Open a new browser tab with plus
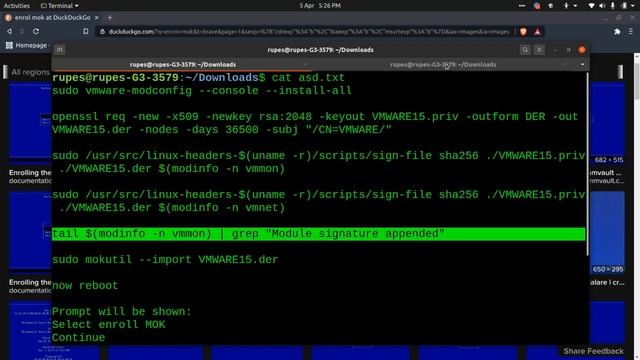The height and width of the screenshot is (360, 640). pyautogui.click(x=110, y=18)
